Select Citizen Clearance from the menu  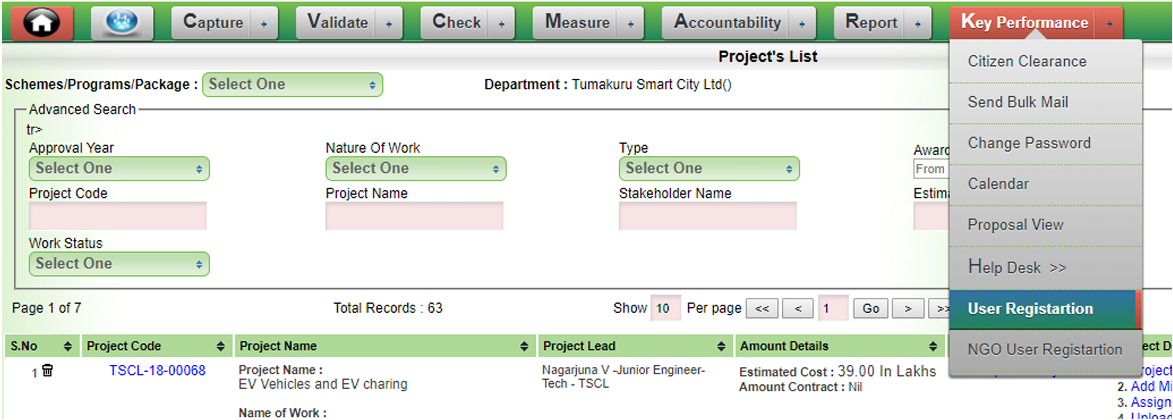(x=1026, y=61)
